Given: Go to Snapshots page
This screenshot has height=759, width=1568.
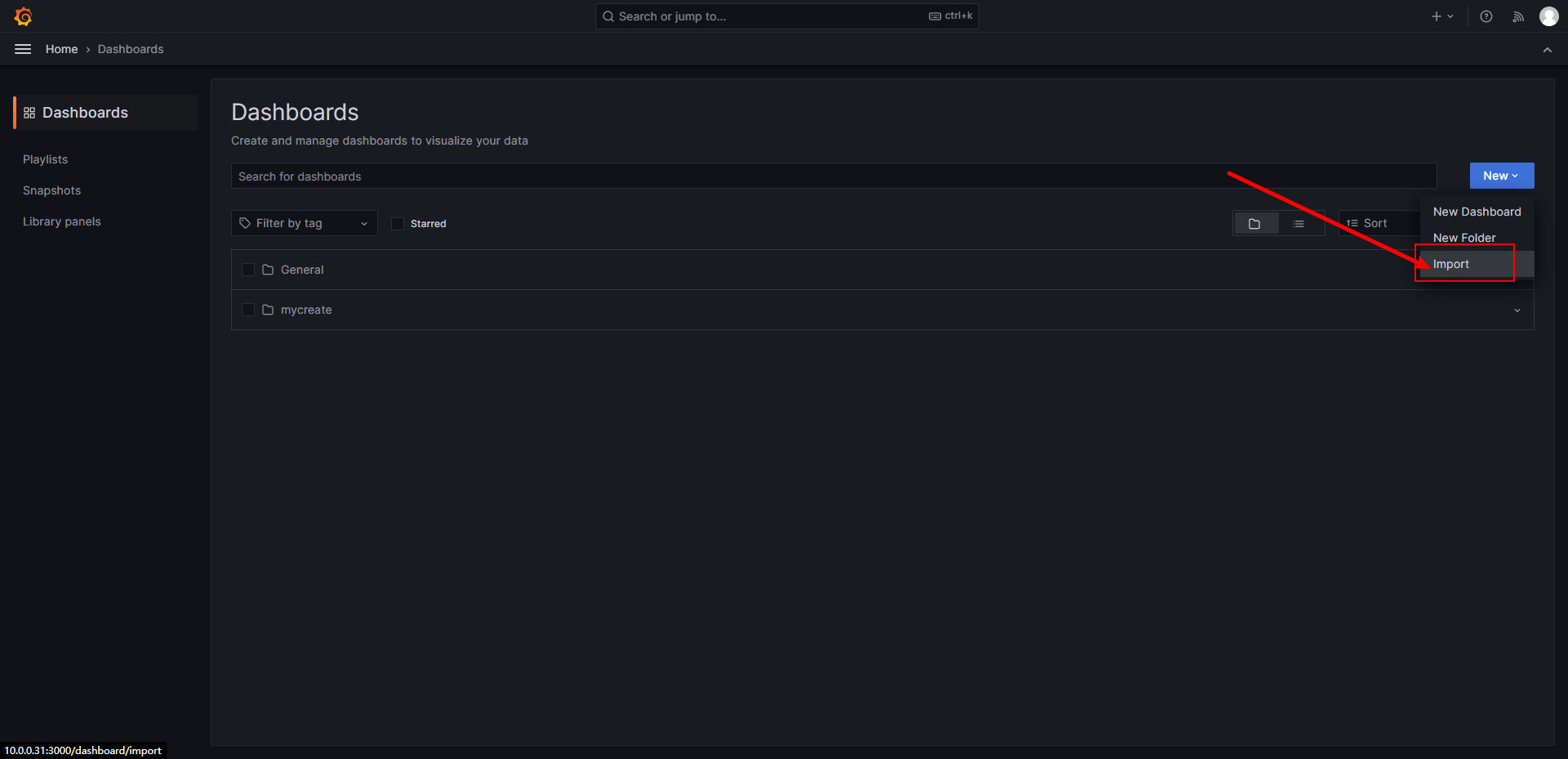Looking at the screenshot, I should coord(52,190).
